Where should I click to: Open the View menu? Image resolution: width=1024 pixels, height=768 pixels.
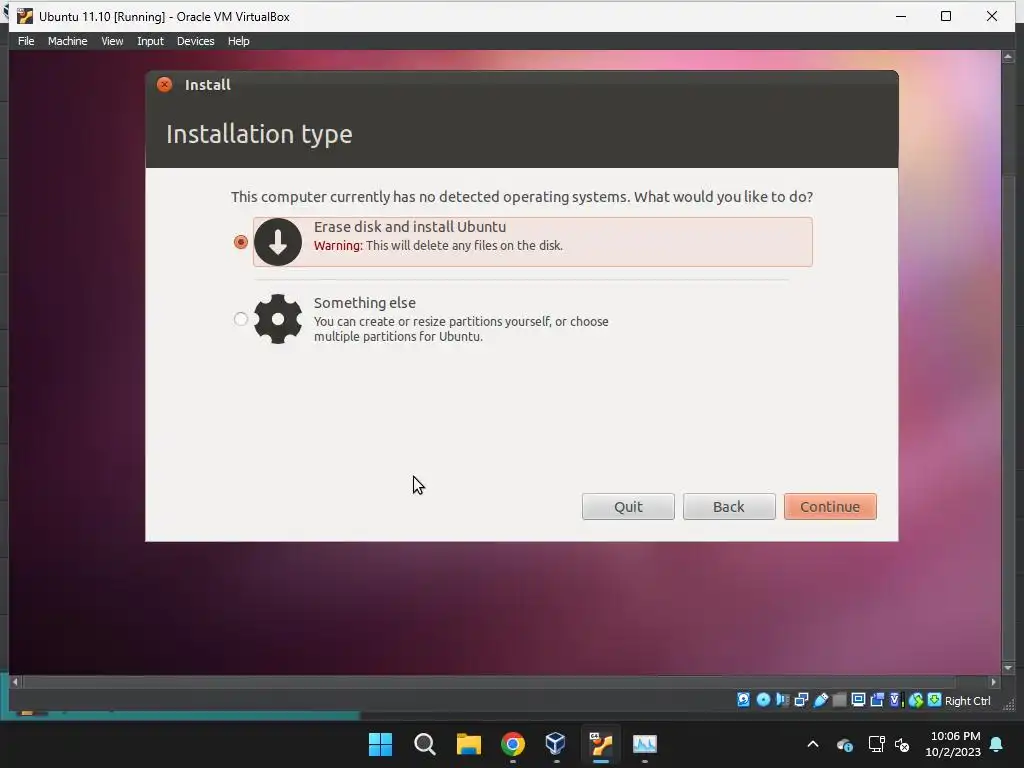pos(112,41)
